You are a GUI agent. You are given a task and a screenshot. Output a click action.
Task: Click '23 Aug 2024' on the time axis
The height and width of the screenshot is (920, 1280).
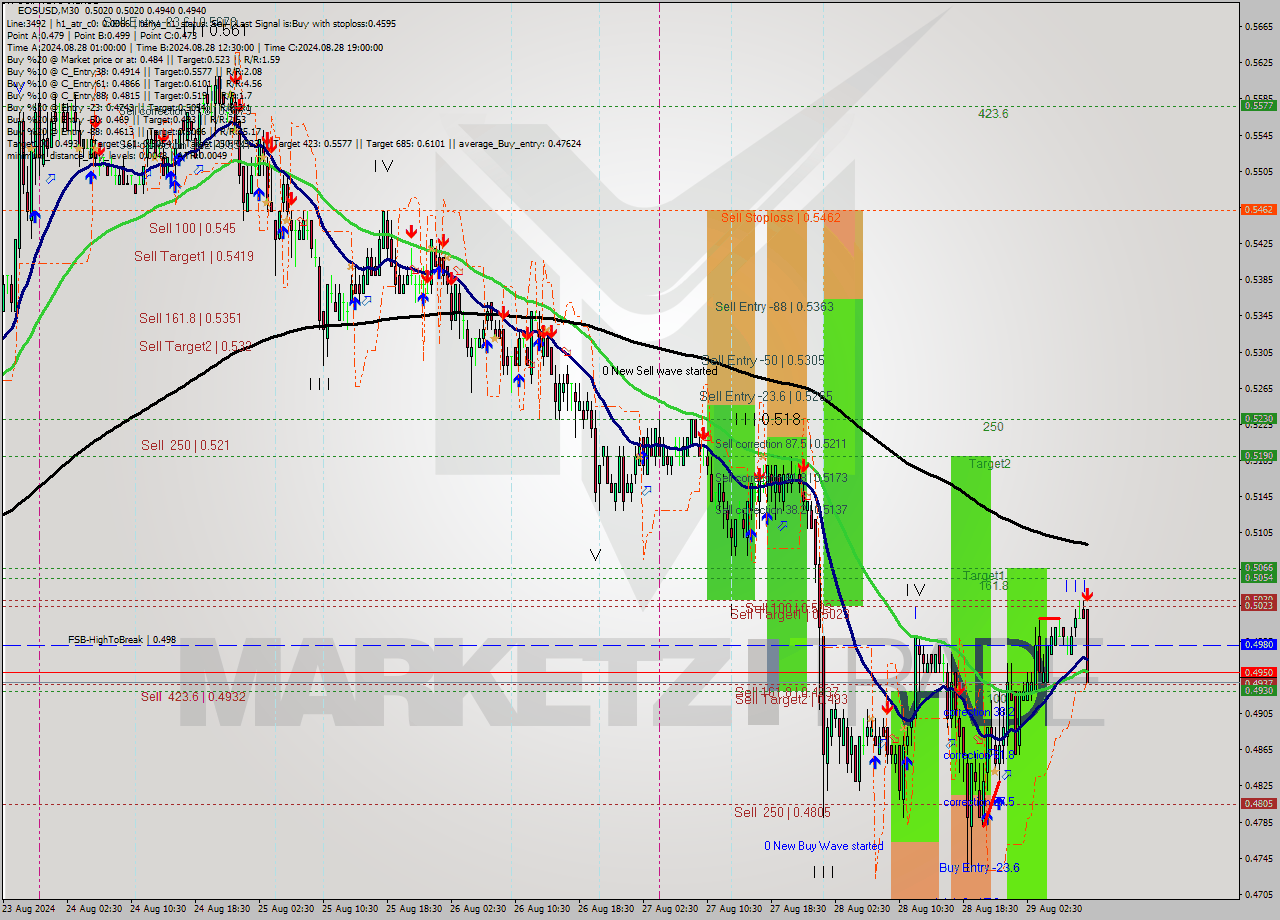[29, 909]
